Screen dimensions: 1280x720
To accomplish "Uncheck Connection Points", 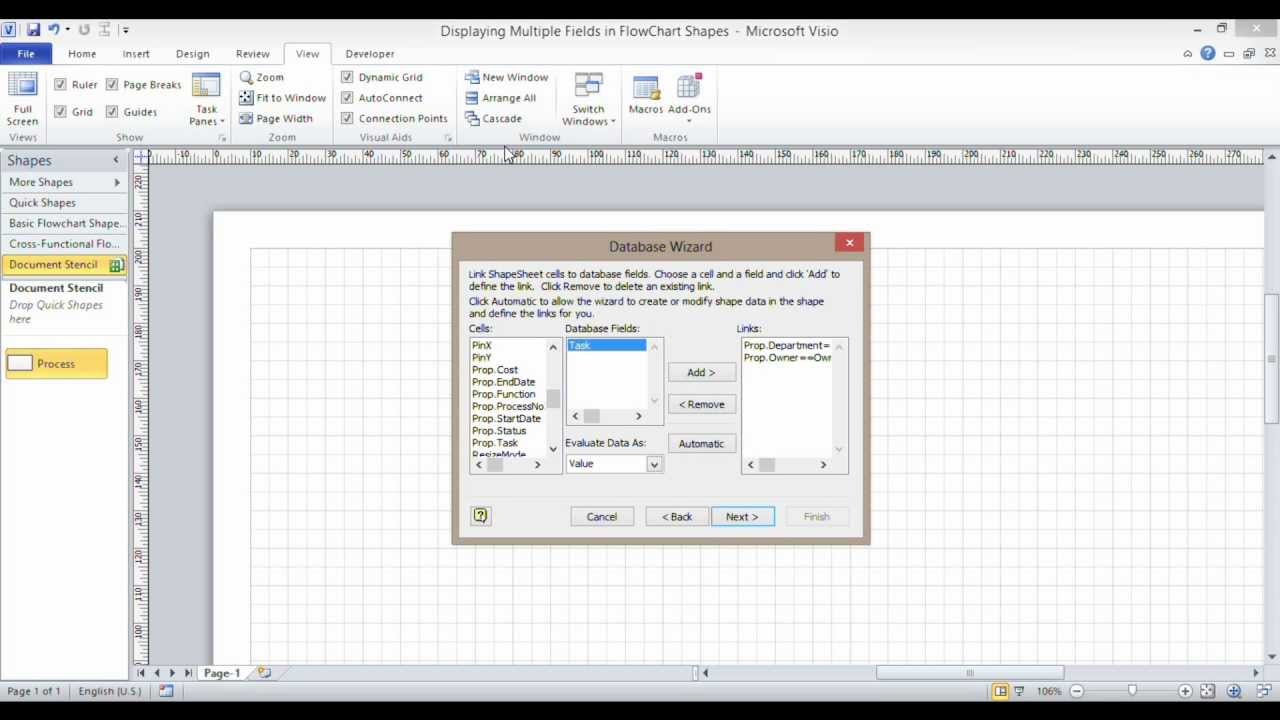I will (347, 118).
